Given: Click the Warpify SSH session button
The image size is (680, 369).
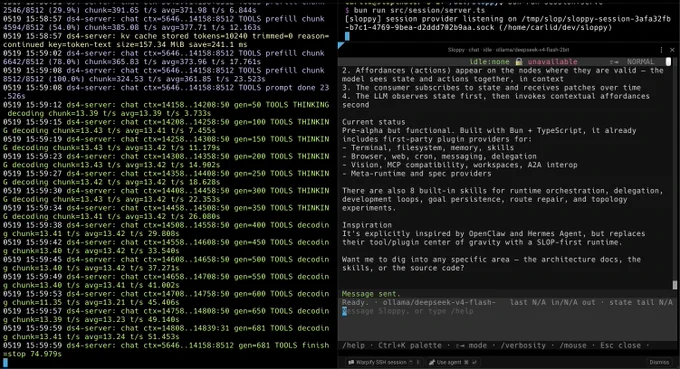Looking at the screenshot, I should point(384,362).
